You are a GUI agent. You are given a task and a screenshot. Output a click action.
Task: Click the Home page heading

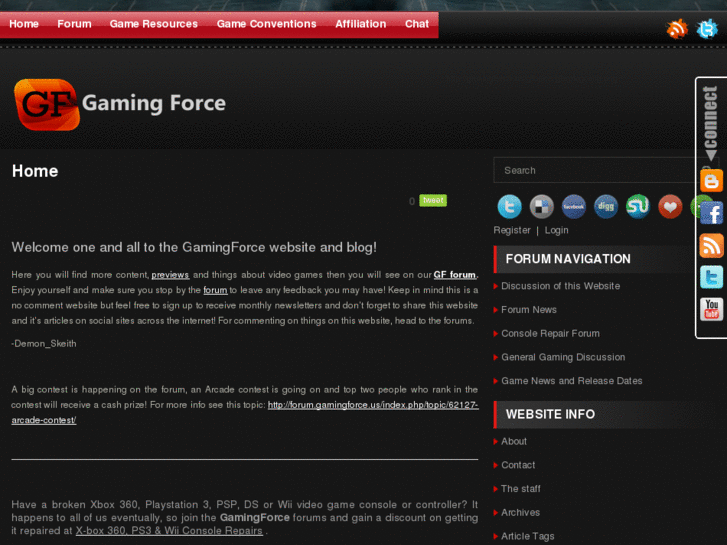click(35, 171)
